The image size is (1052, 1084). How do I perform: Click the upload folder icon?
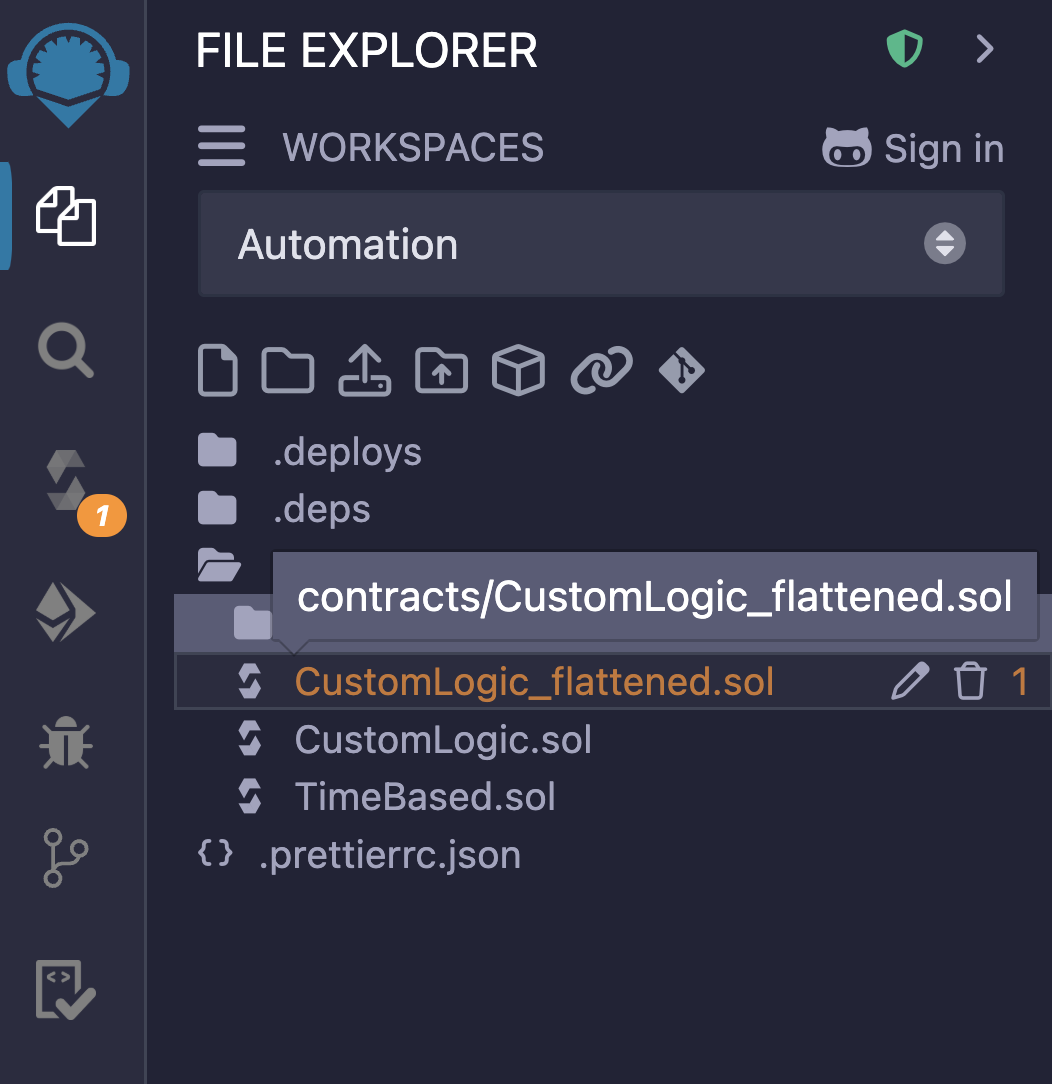(441, 371)
